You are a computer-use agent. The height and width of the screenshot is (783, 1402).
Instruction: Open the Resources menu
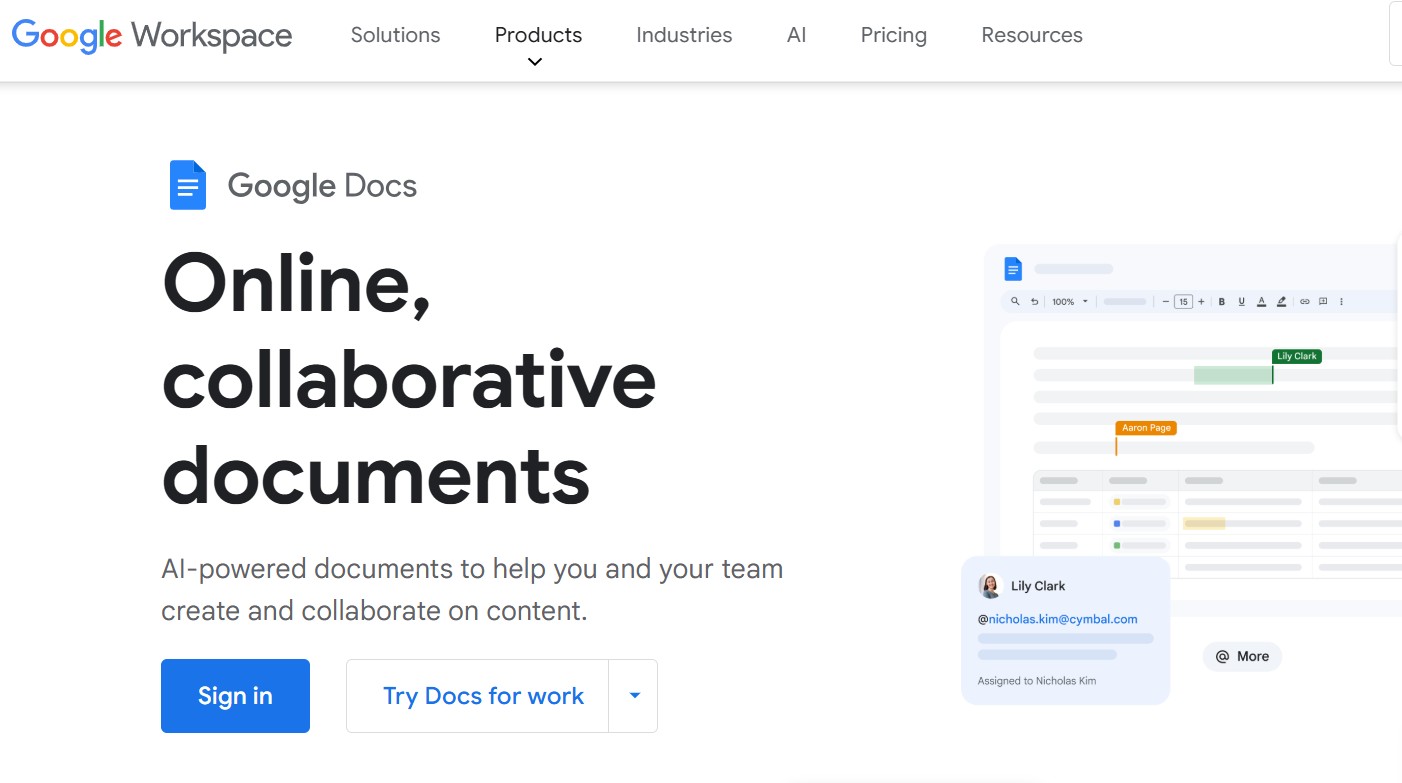(1032, 35)
